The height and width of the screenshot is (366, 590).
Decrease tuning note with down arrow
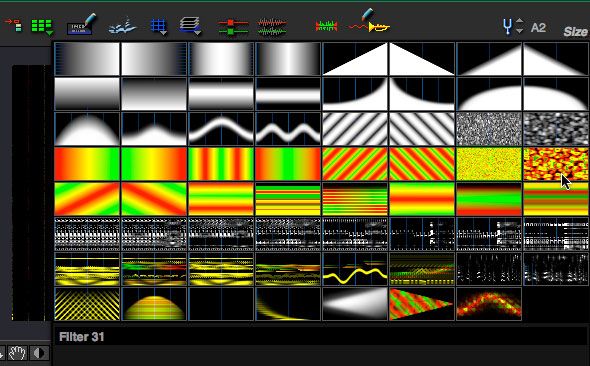[520, 31]
